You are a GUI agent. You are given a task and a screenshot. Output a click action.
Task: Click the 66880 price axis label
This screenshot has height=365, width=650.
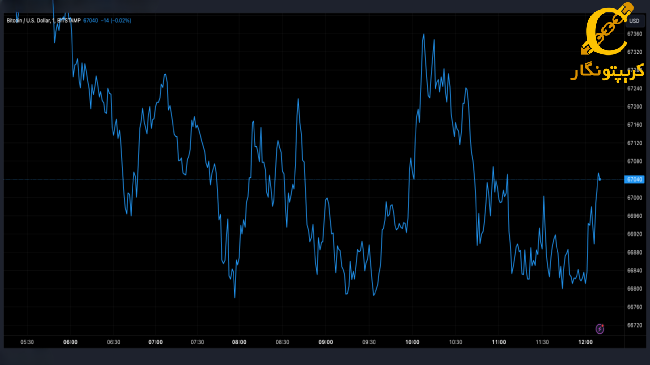(635, 252)
